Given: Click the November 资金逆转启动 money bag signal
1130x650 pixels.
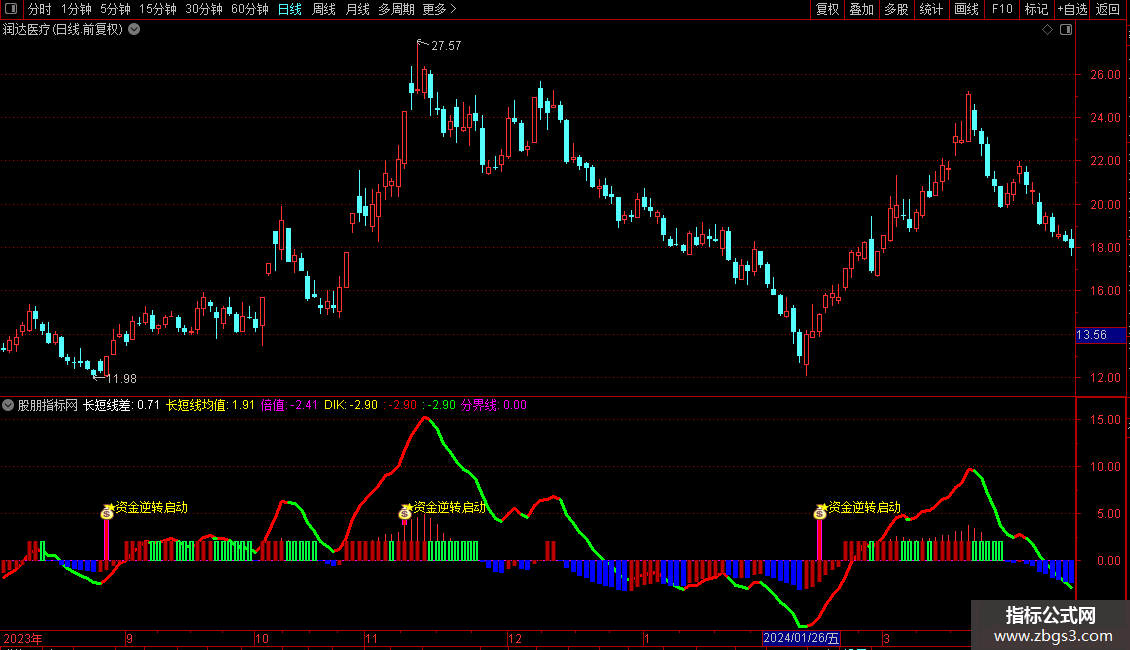Looking at the screenshot, I should pyautogui.click(x=405, y=512).
